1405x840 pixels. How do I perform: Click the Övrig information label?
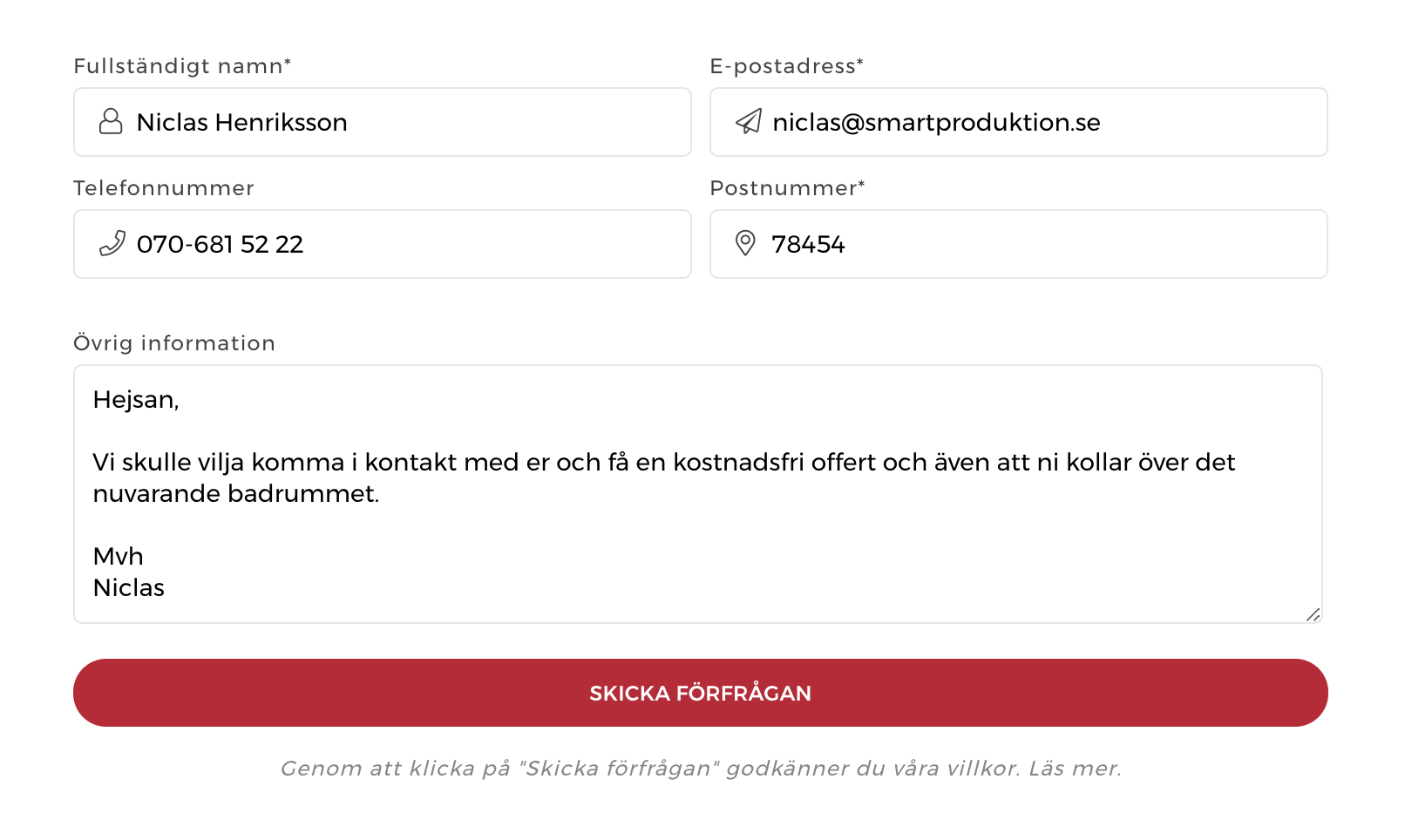pyautogui.click(x=174, y=343)
